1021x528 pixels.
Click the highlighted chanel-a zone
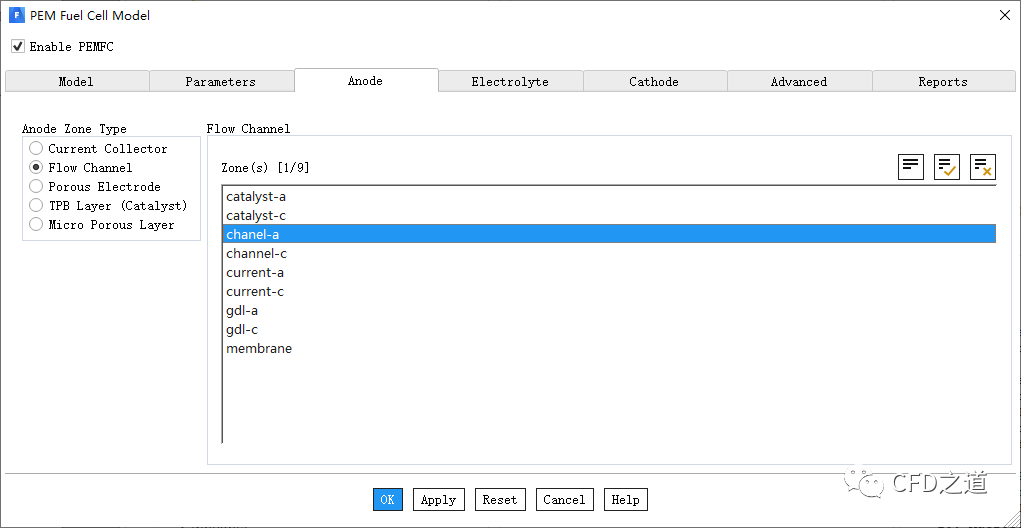click(609, 234)
